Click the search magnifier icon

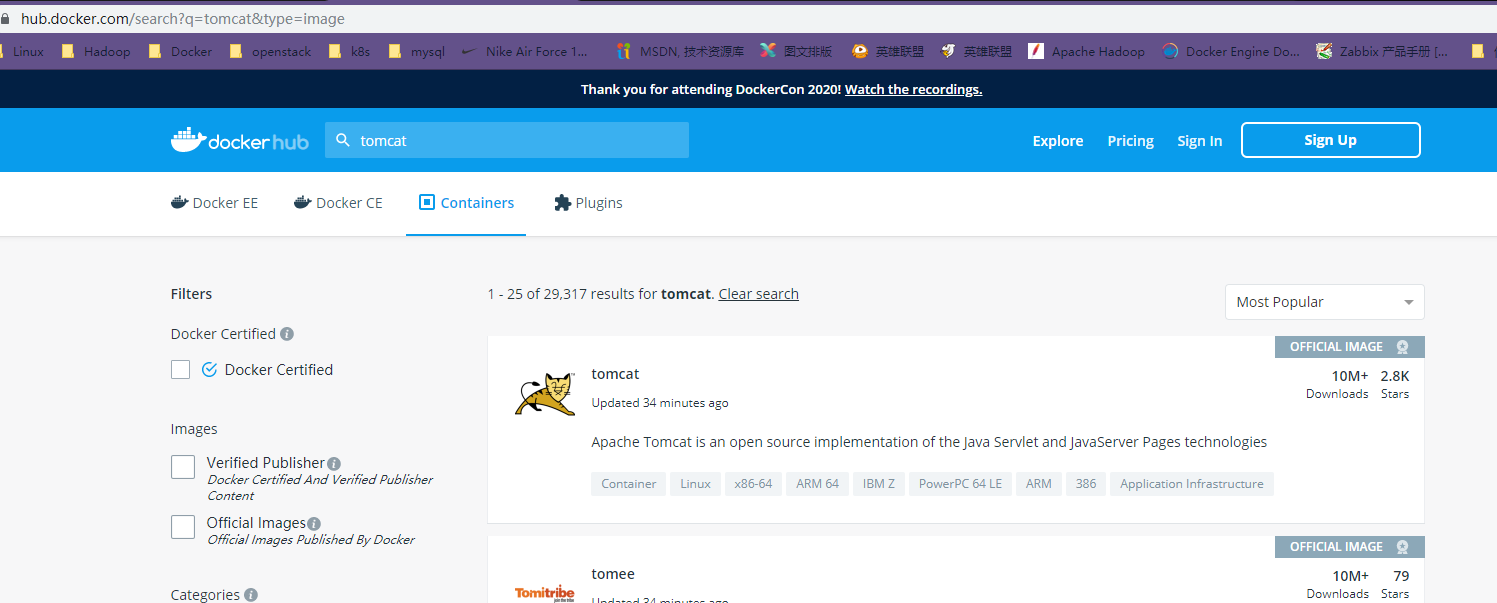(x=343, y=141)
